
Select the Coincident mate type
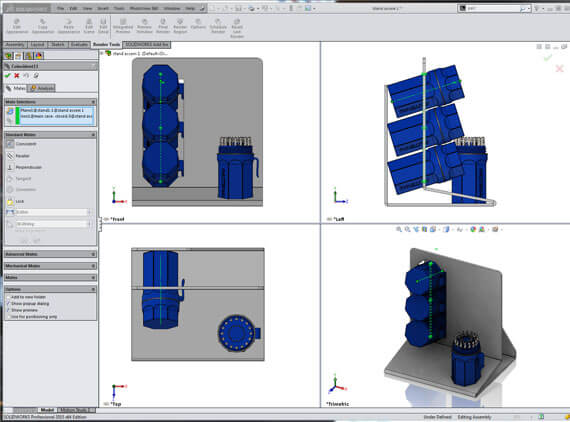[21, 144]
